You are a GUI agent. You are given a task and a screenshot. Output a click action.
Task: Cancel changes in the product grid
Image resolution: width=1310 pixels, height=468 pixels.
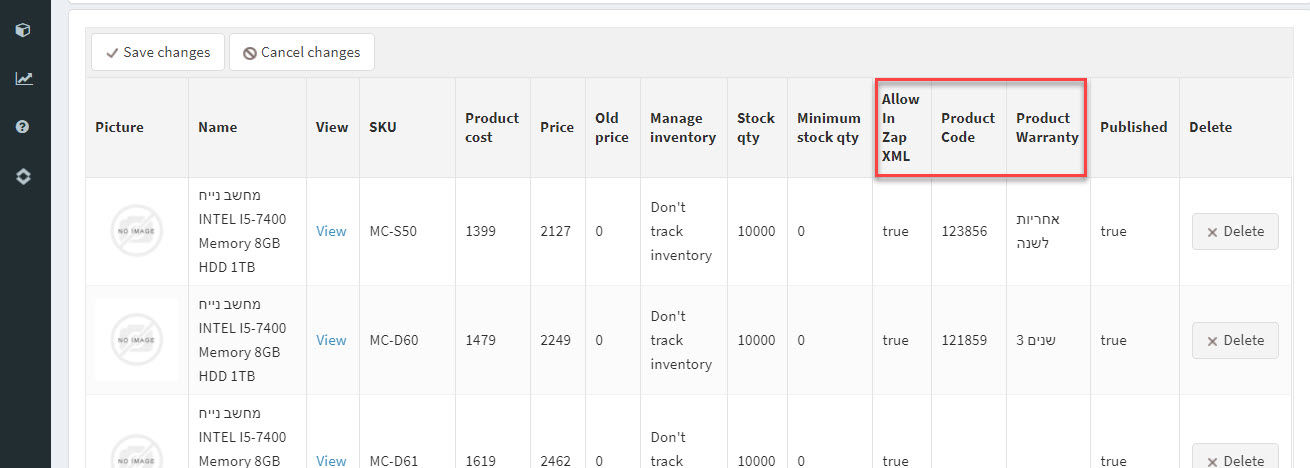pyautogui.click(x=302, y=52)
